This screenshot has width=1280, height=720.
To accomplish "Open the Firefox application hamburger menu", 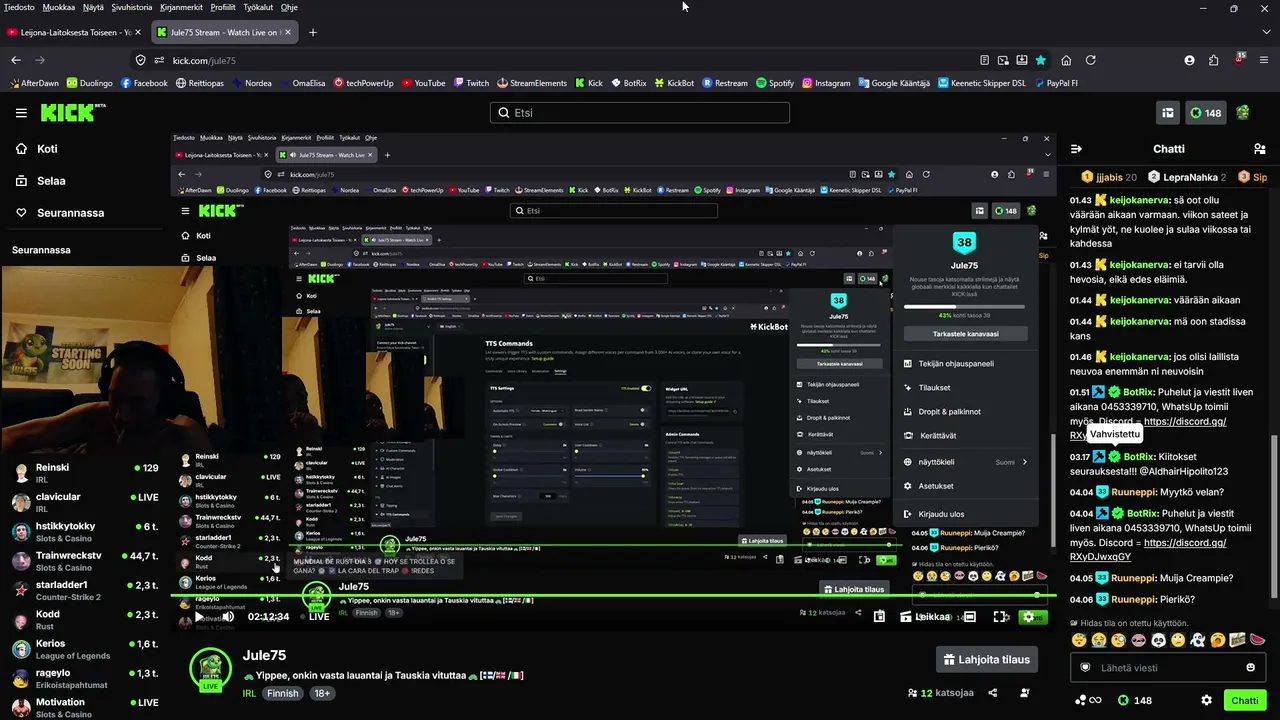I will tap(1264, 60).
